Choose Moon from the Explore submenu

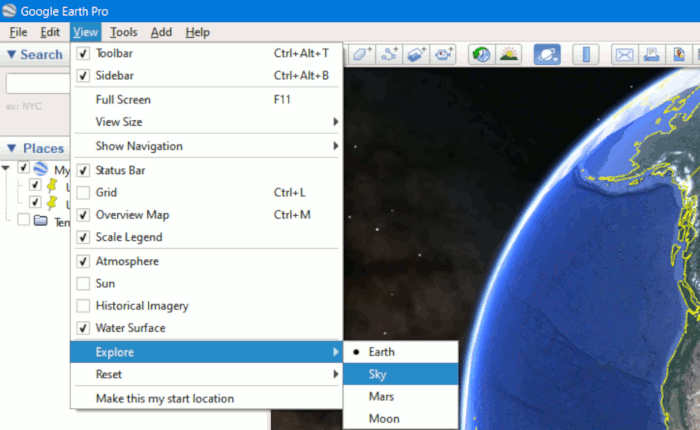click(x=400, y=419)
